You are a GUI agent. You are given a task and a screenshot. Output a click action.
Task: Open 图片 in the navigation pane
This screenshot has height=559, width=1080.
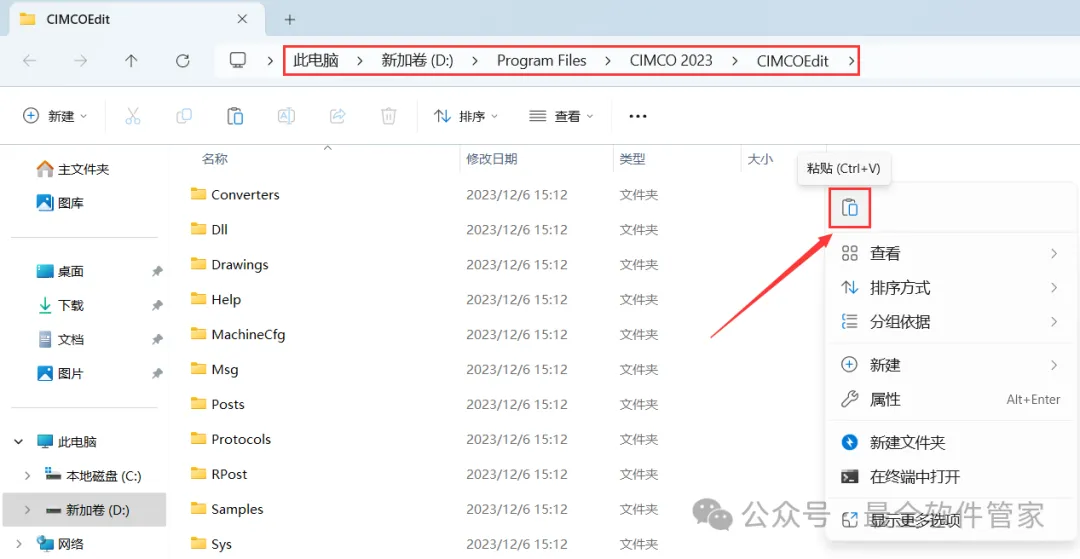click(x=61, y=374)
